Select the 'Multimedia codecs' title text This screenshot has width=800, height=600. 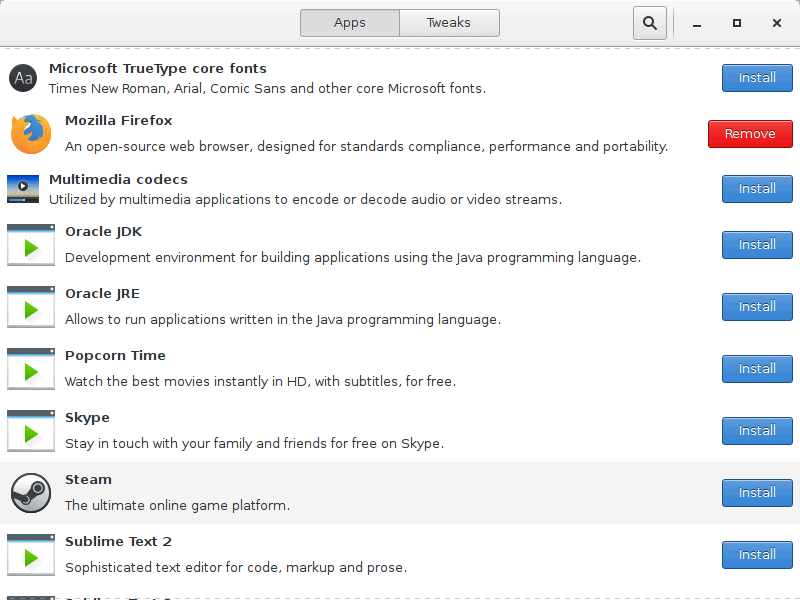click(118, 180)
